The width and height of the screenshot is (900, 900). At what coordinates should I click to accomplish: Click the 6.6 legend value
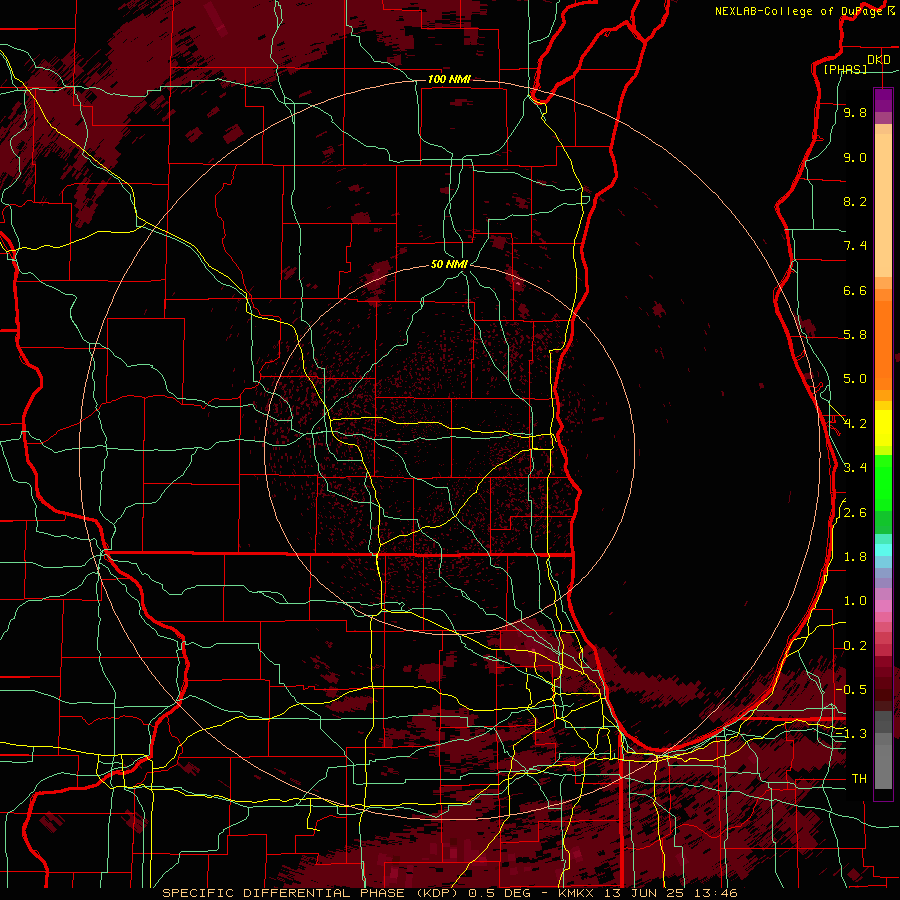855,290
